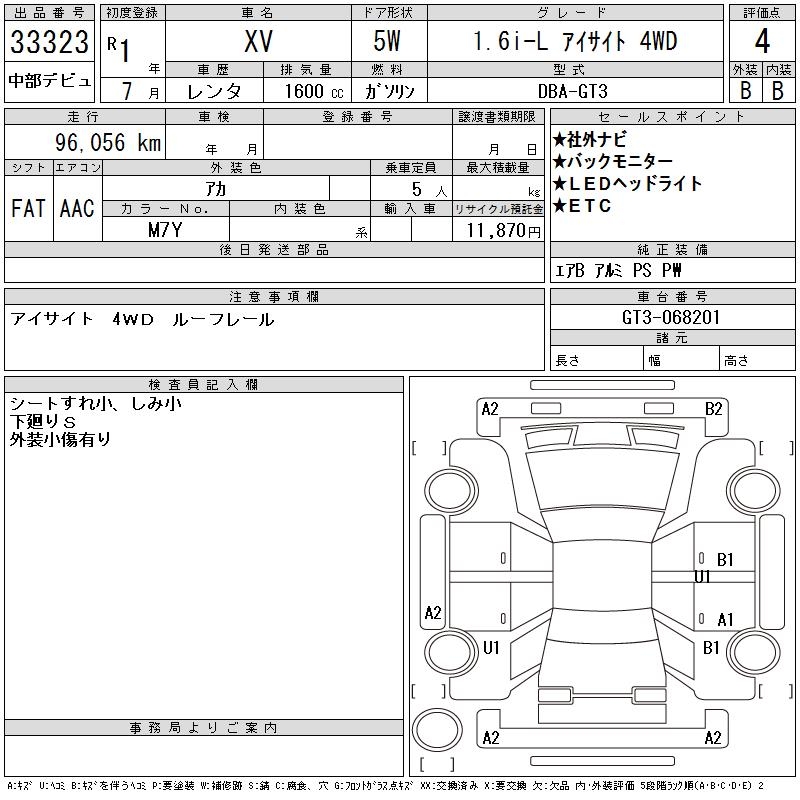Click the air conditioner value AAC
This screenshot has width=800, height=800.
click(77, 208)
